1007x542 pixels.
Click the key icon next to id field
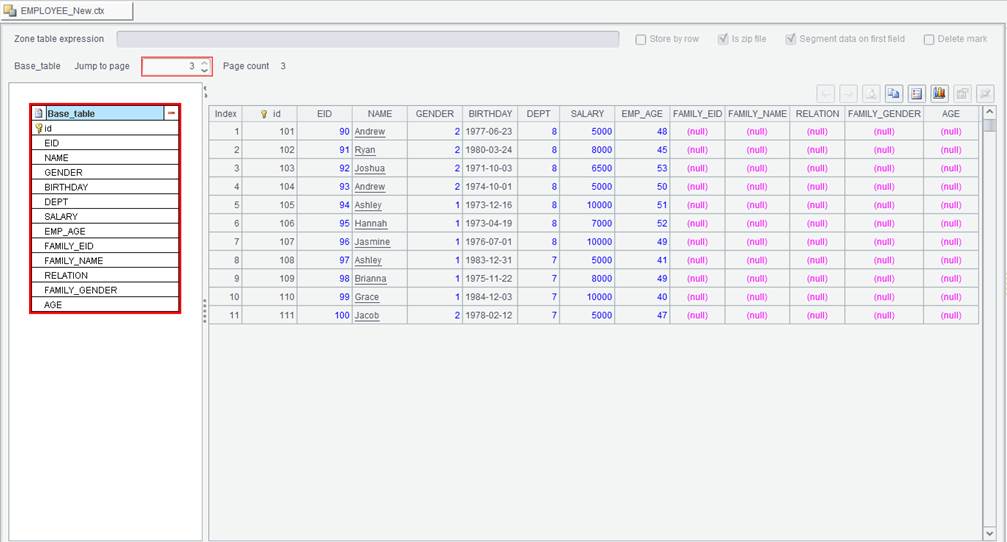click(x=39, y=128)
